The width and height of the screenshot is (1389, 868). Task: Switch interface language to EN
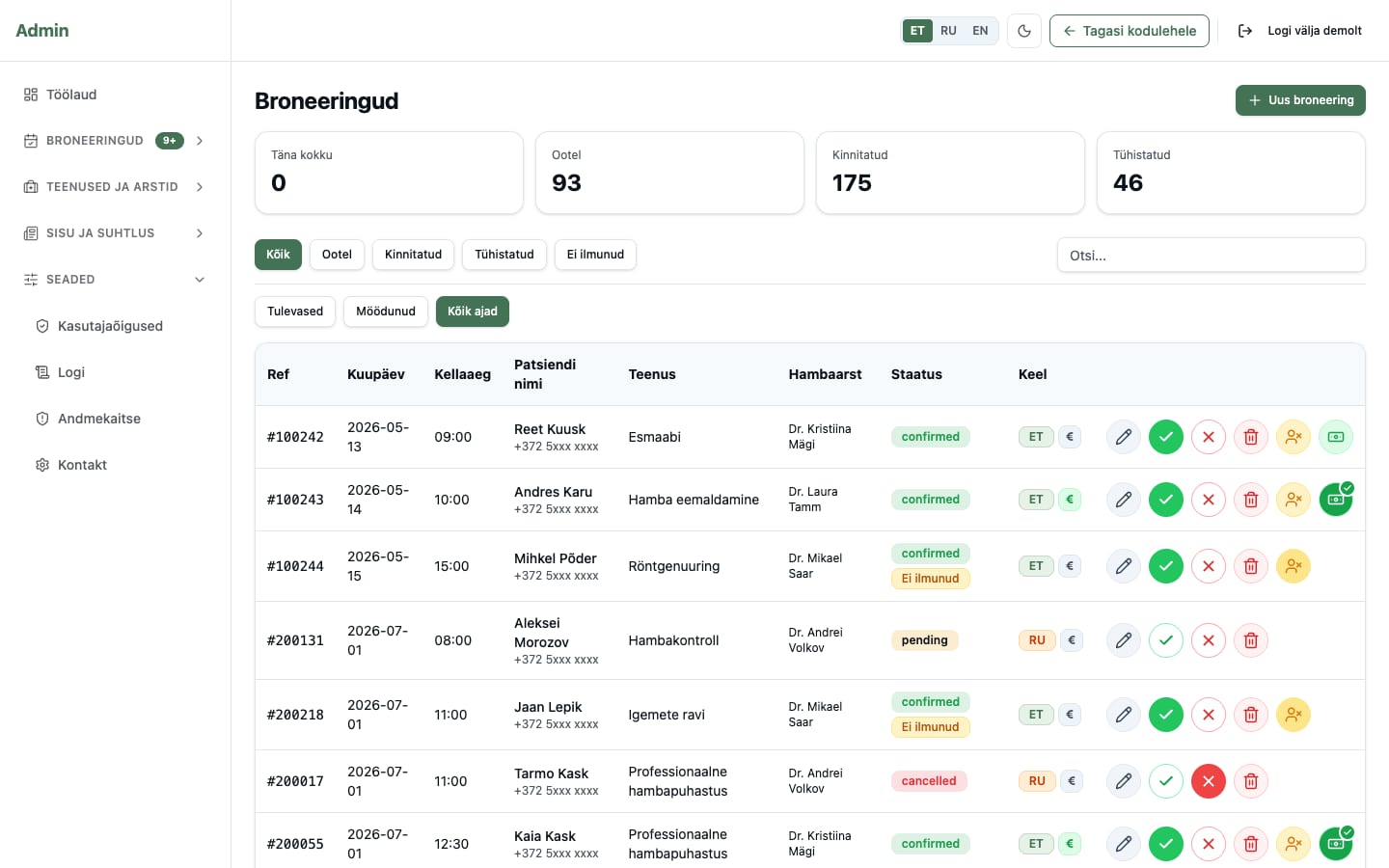[980, 31]
